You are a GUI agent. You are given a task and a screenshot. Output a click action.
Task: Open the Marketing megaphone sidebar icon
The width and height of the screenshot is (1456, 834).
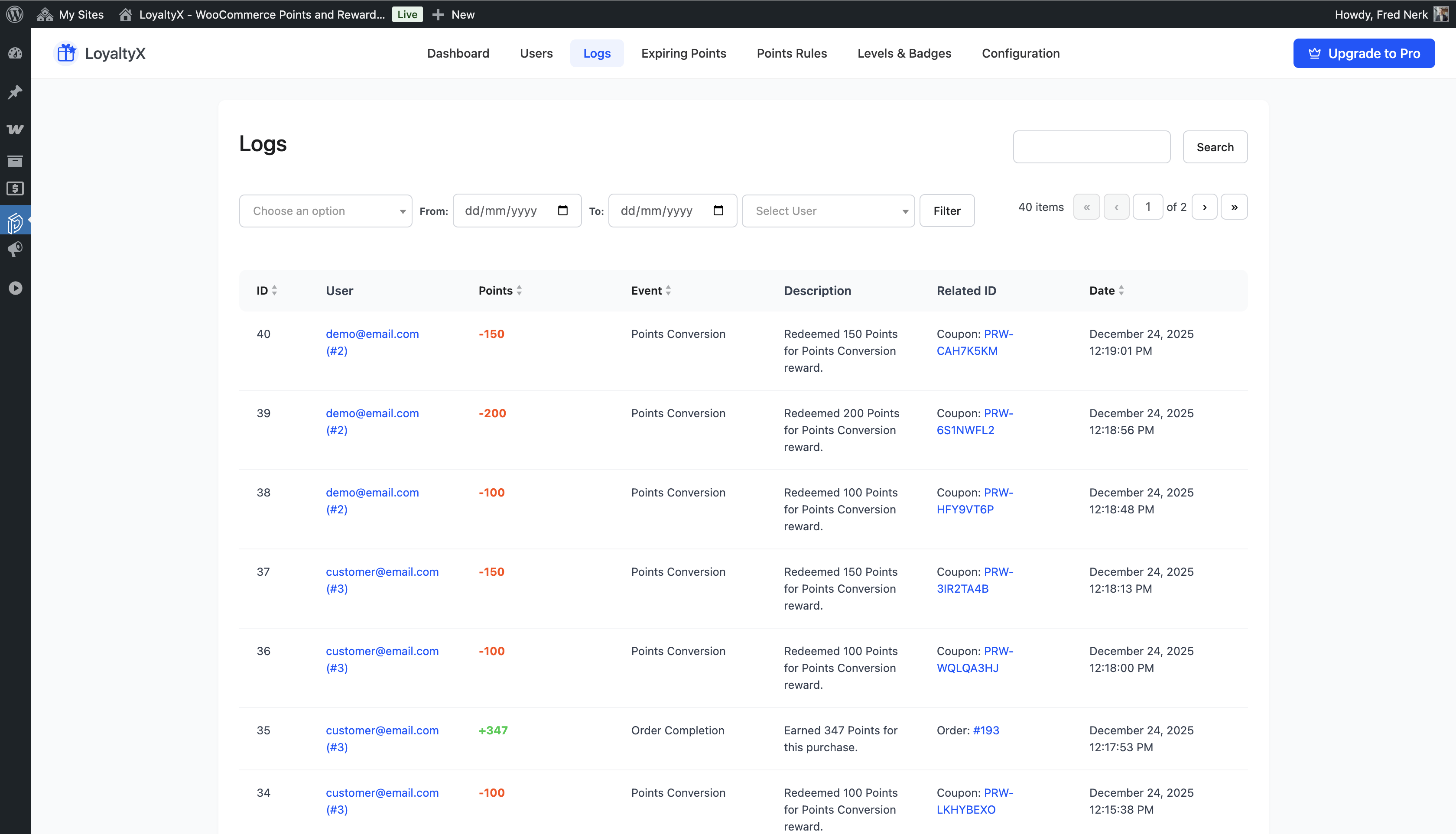coord(16,249)
